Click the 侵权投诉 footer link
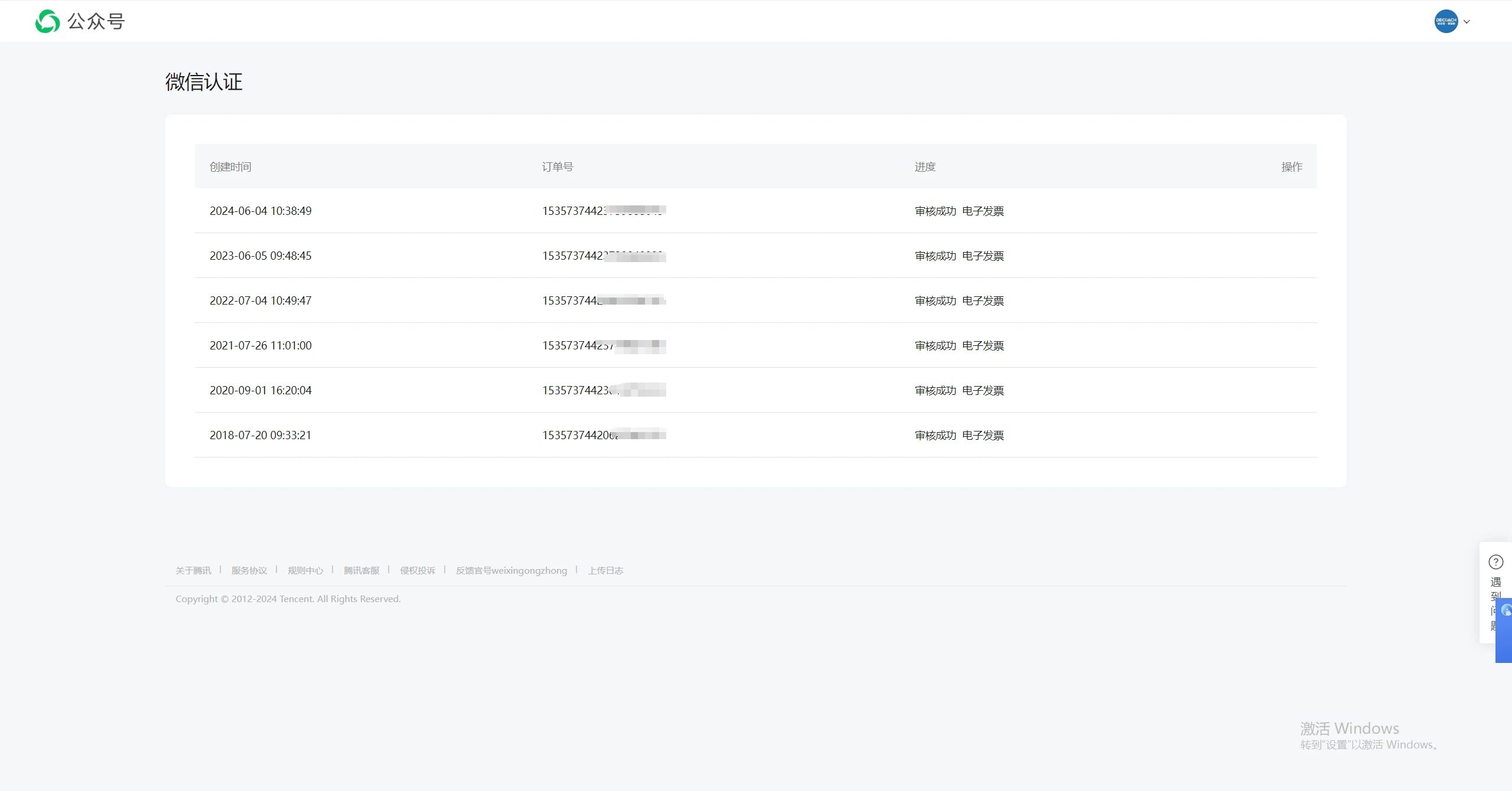The width and height of the screenshot is (1512, 791). (418, 570)
